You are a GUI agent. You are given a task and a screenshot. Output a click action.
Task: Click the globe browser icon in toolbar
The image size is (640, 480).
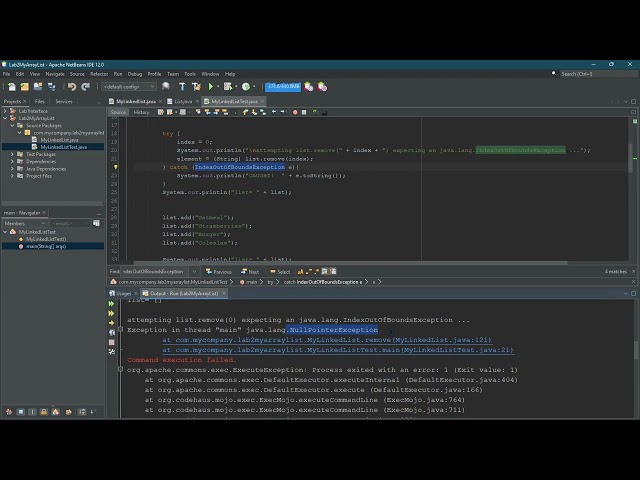point(166,87)
